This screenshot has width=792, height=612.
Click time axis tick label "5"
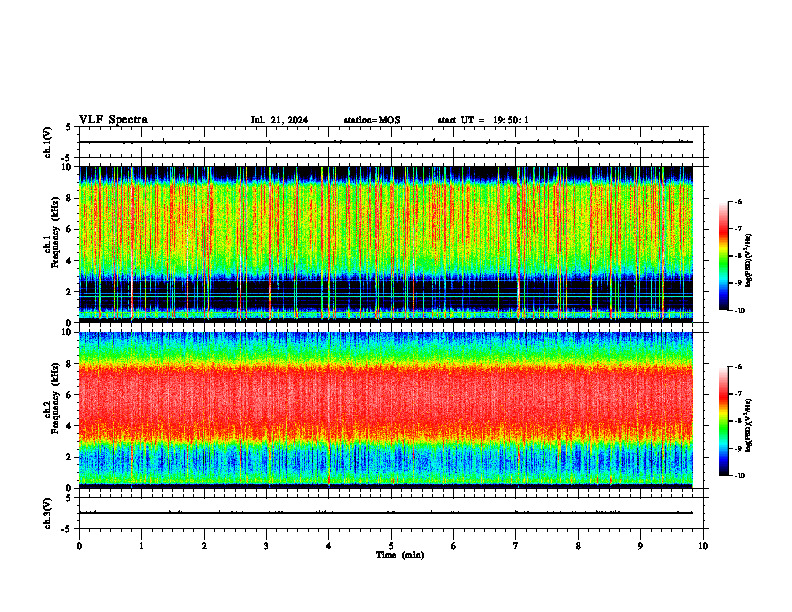391,546
